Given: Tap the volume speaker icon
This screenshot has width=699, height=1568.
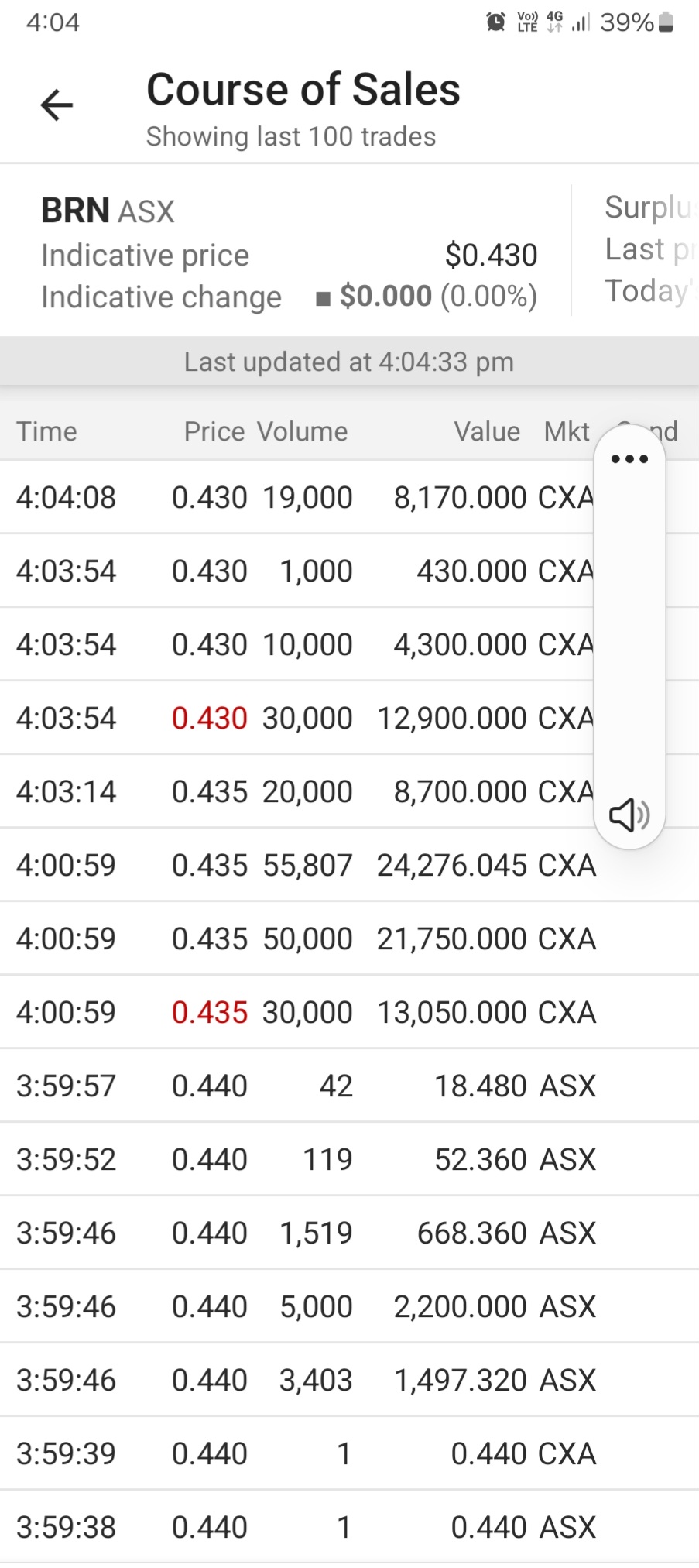Looking at the screenshot, I should coord(629,815).
